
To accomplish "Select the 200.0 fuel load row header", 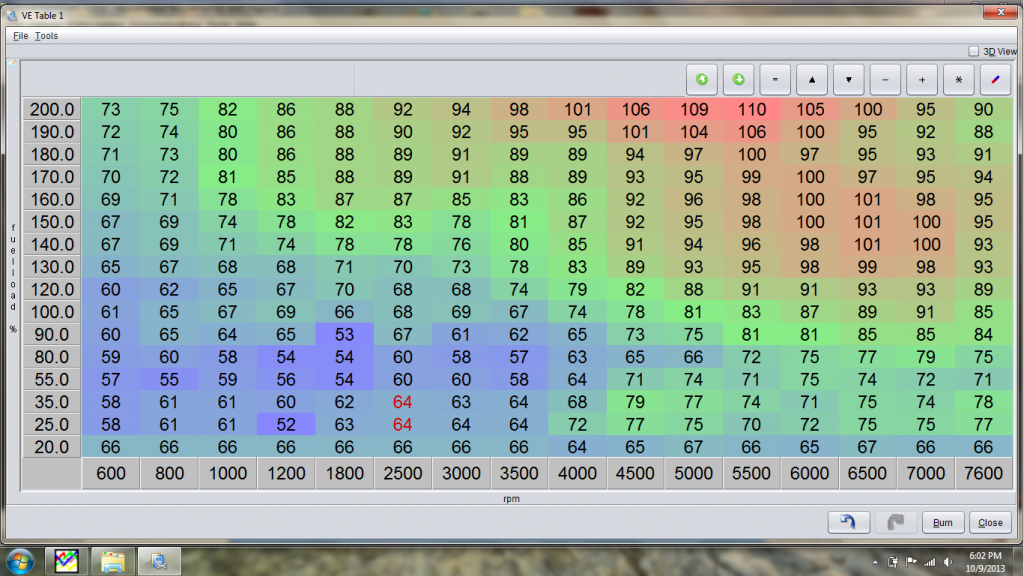I will (50, 109).
